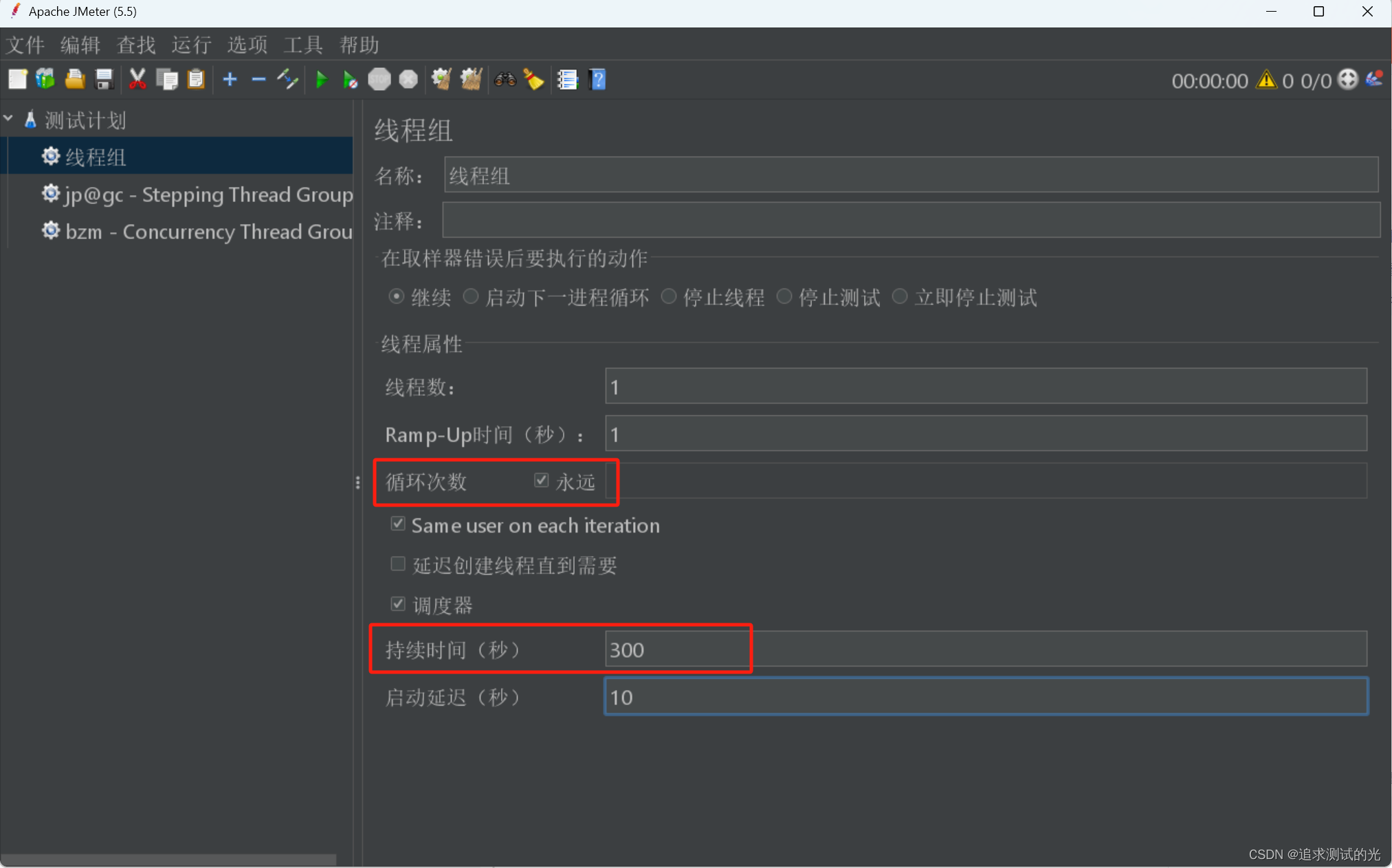
Task: Start the test with green arrow
Action: pos(321,80)
